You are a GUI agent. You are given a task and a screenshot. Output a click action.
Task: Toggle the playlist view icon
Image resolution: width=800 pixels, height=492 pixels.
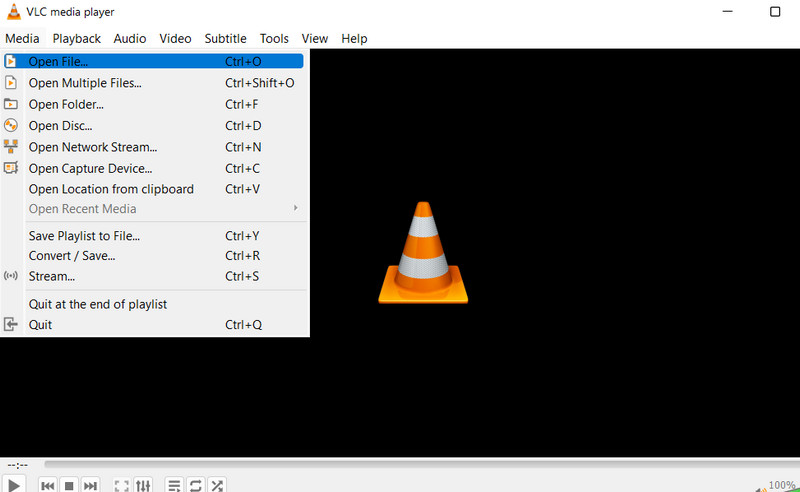point(174,486)
